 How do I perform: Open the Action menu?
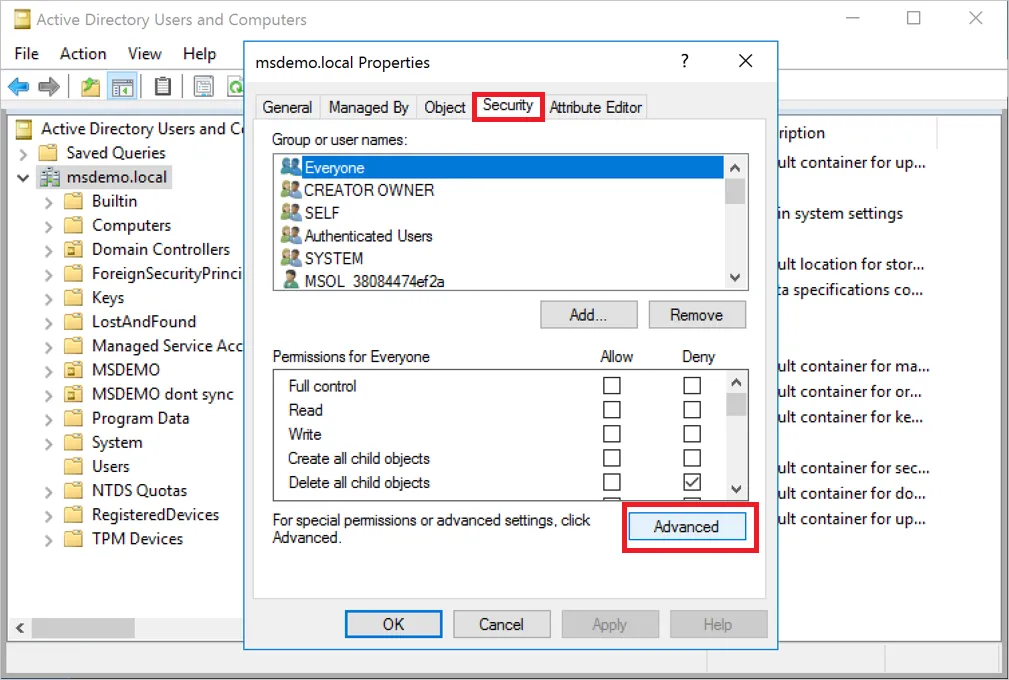[x=83, y=53]
